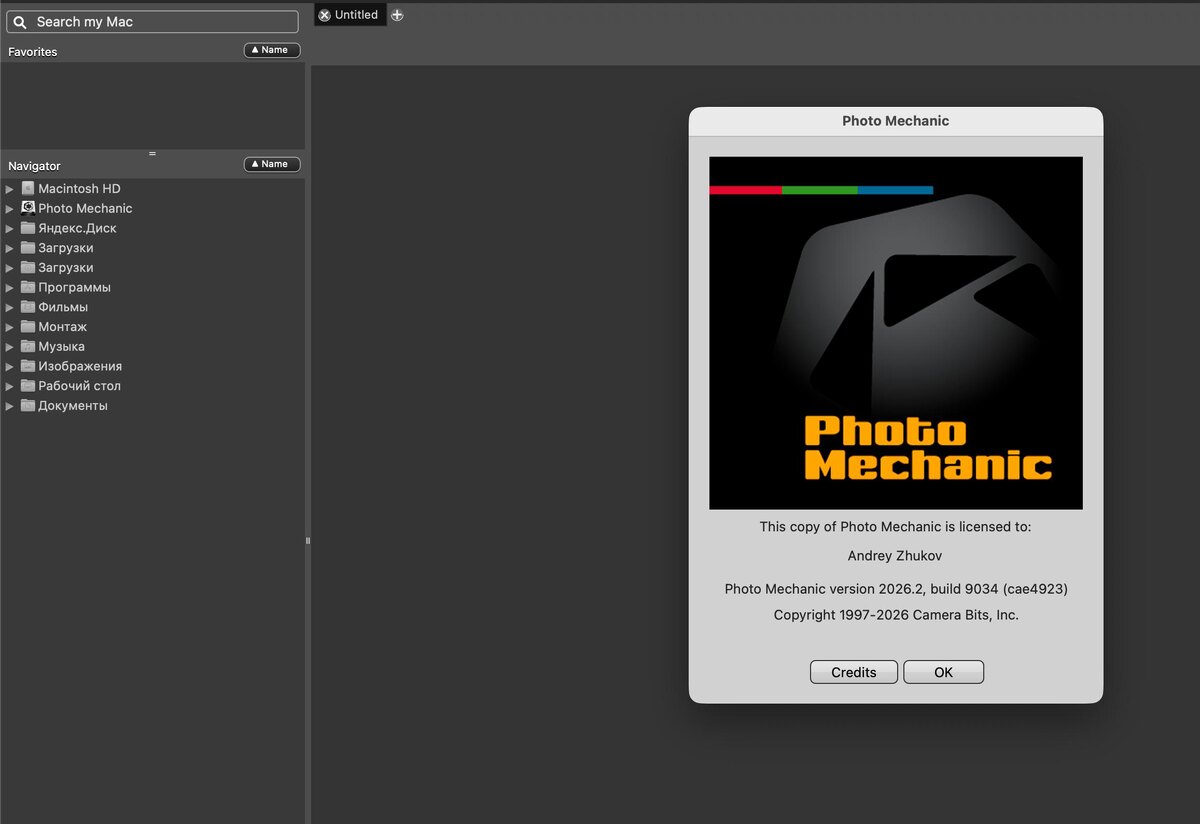The image size is (1200, 824).
Task: Expand the Музыка folder node
Action: [10, 346]
